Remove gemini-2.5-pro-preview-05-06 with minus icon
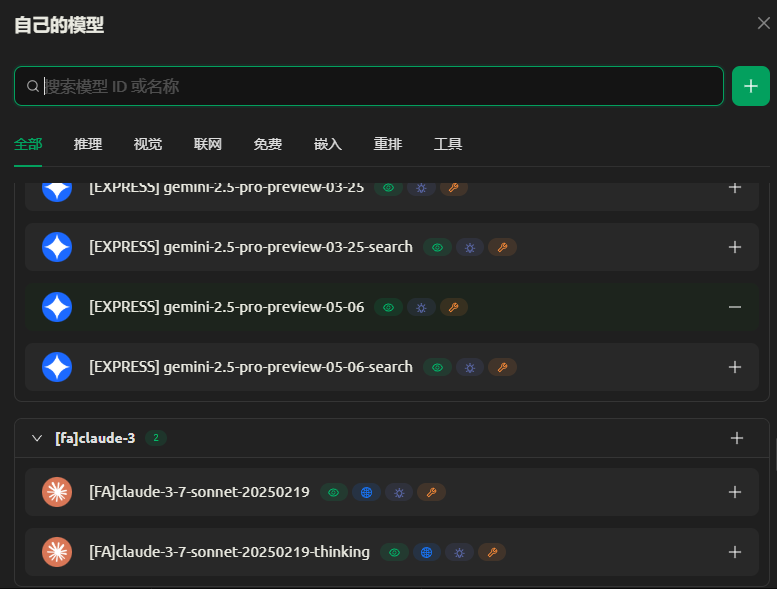The height and width of the screenshot is (589, 777). click(x=735, y=307)
